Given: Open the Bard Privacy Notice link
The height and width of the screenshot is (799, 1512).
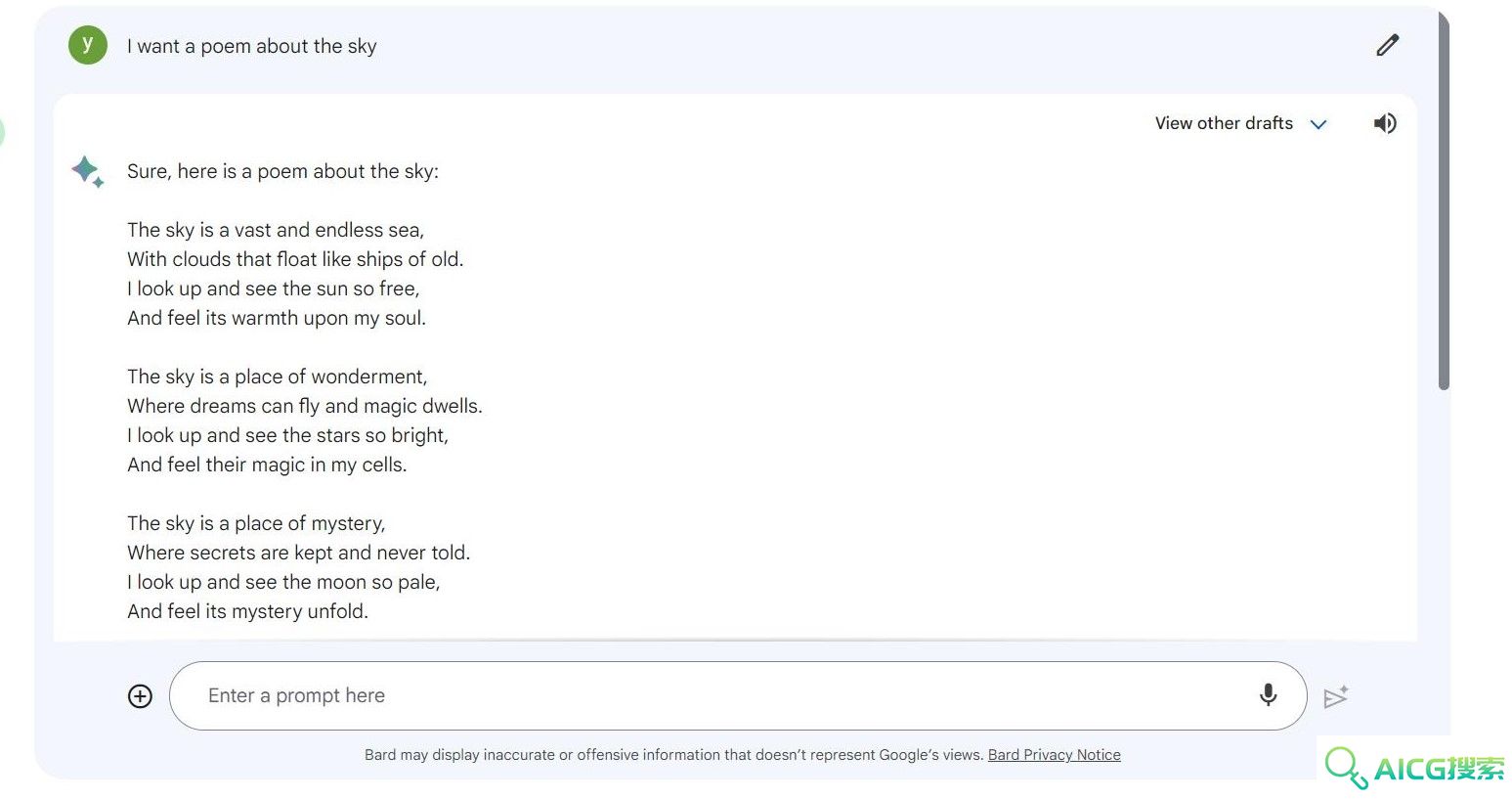Looking at the screenshot, I should pyautogui.click(x=1055, y=755).
